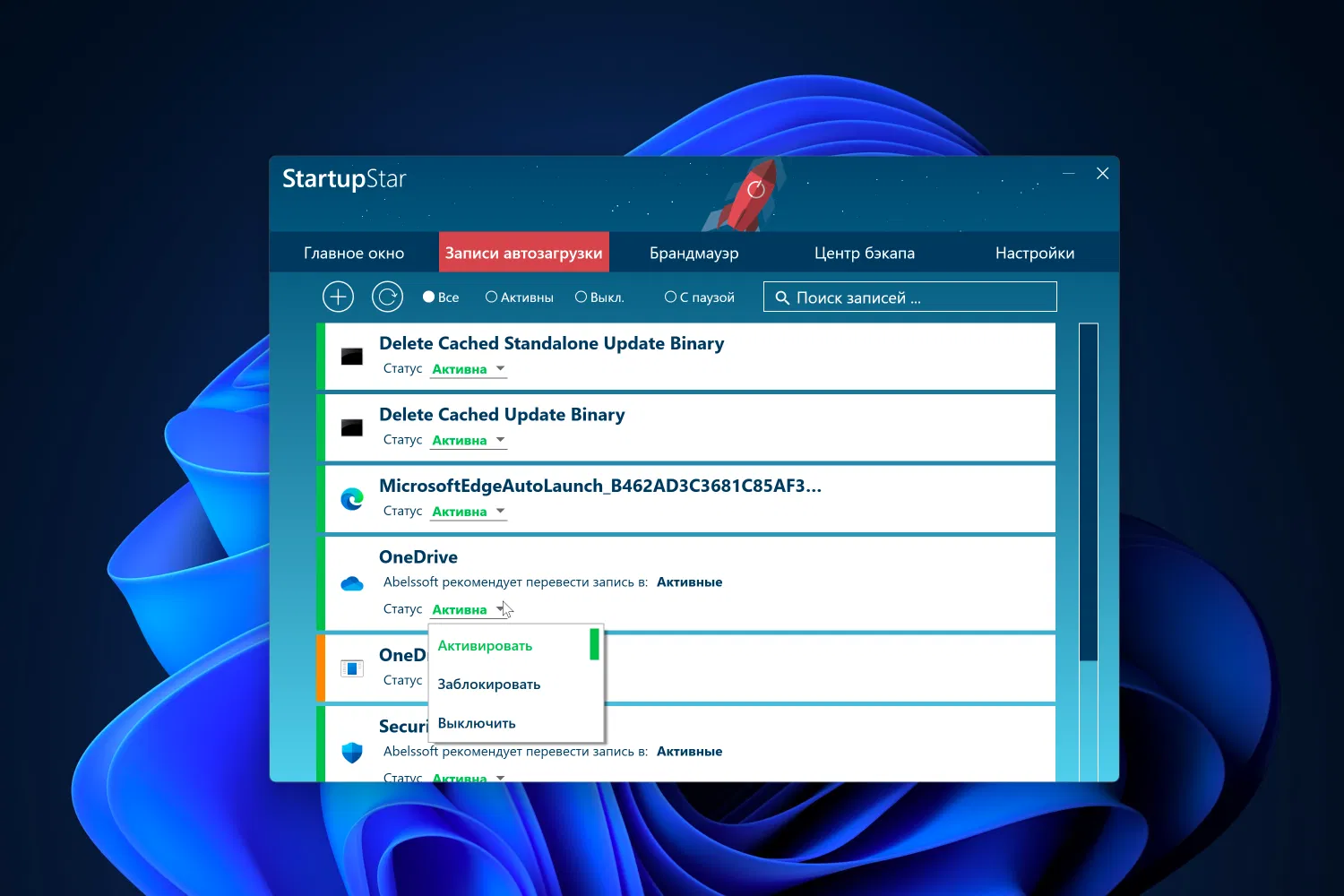
Task: Select the 'Delete Cached Update Binary' entry title
Action: coord(502,415)
